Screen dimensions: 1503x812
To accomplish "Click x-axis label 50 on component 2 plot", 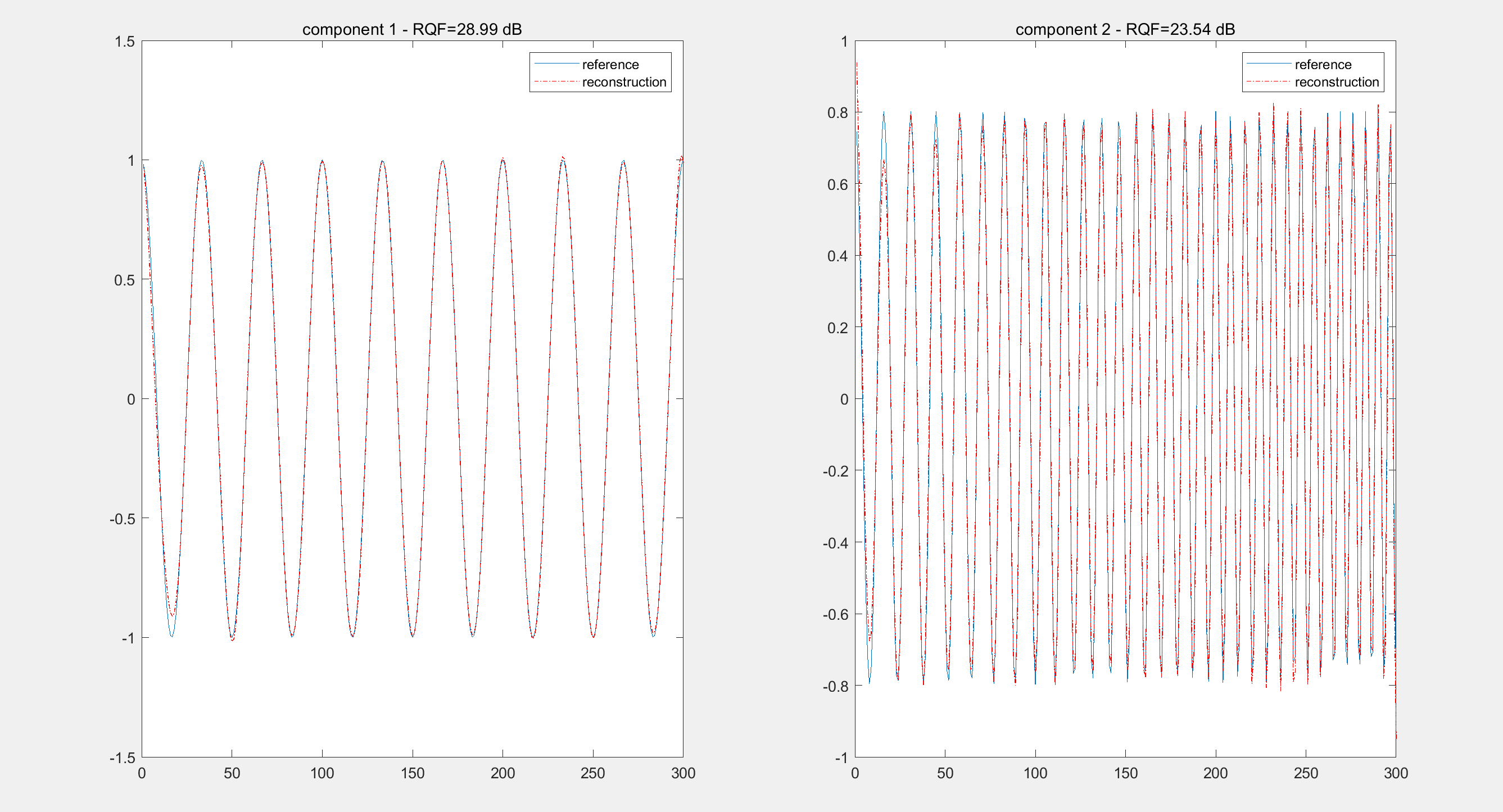I will pos(945,773).
